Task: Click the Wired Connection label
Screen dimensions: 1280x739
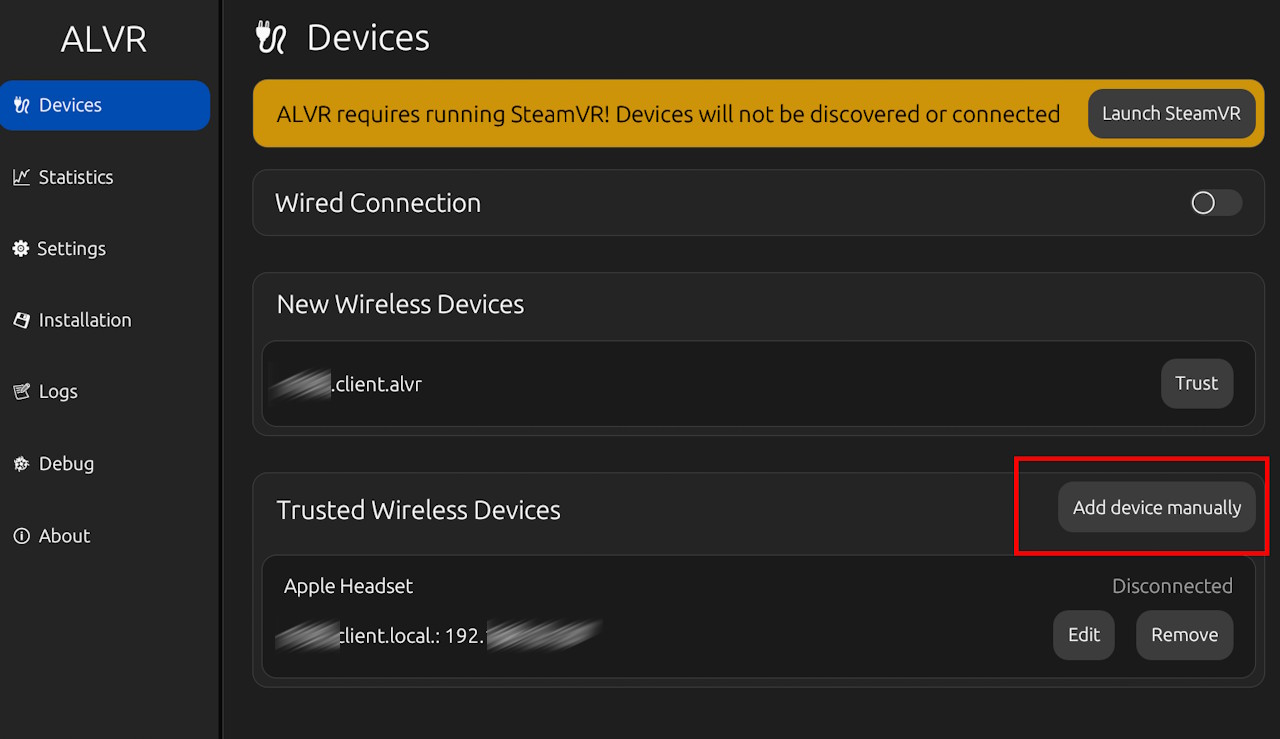Action: [378, 203]
